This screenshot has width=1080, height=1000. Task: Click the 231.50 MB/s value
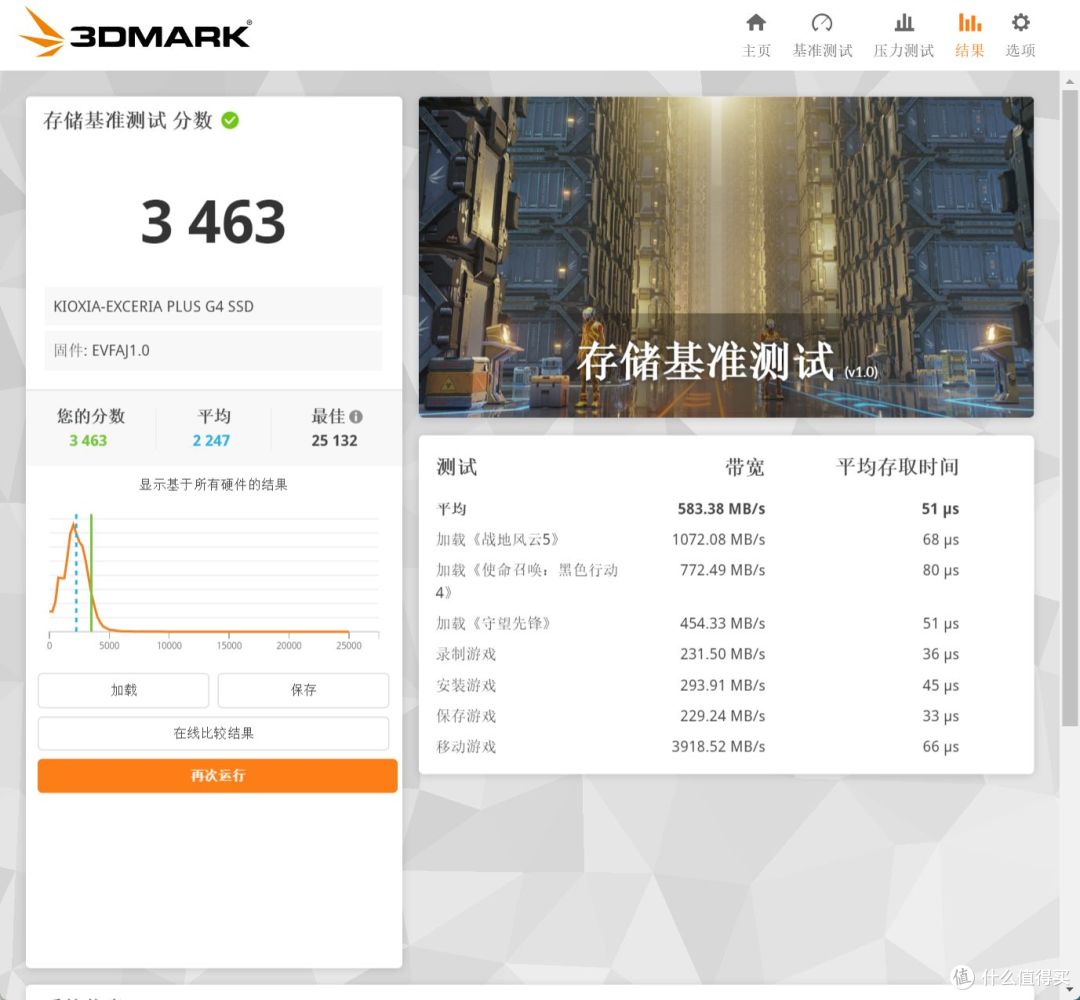click(x=723, y=654)
